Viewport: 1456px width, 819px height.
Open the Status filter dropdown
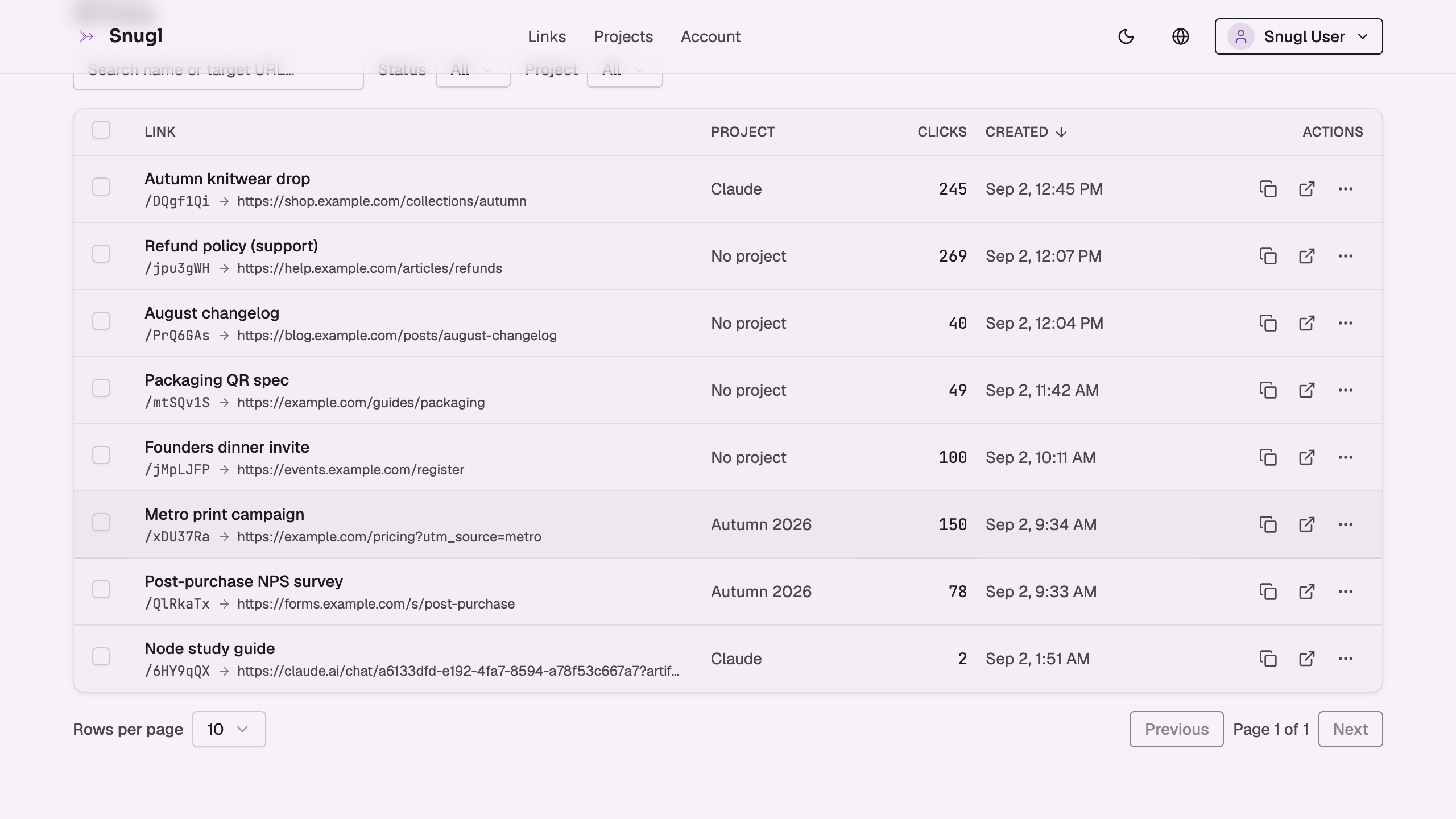[x=473, y=71]
